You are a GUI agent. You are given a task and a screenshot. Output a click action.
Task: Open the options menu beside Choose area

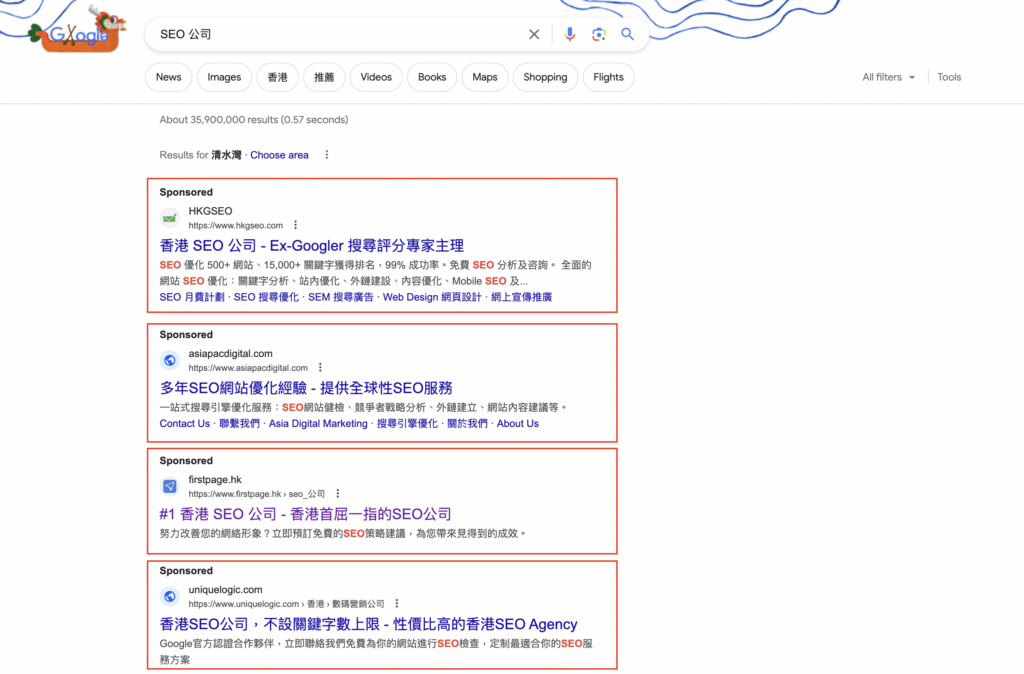pos(326,155)
